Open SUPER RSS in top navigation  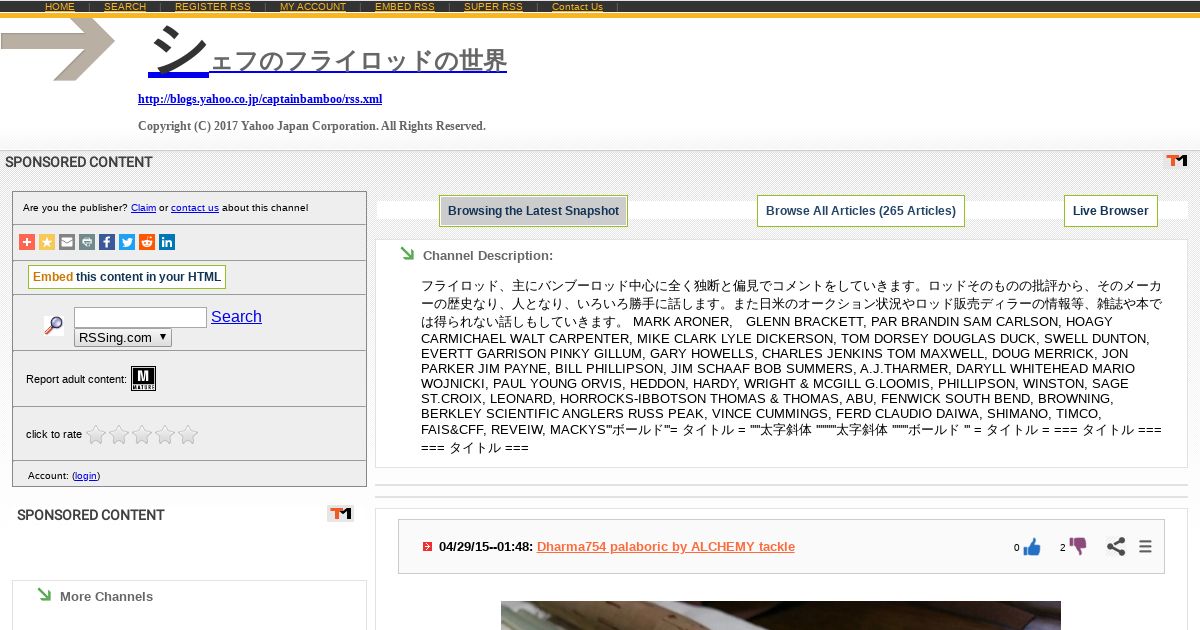(493, 7)
